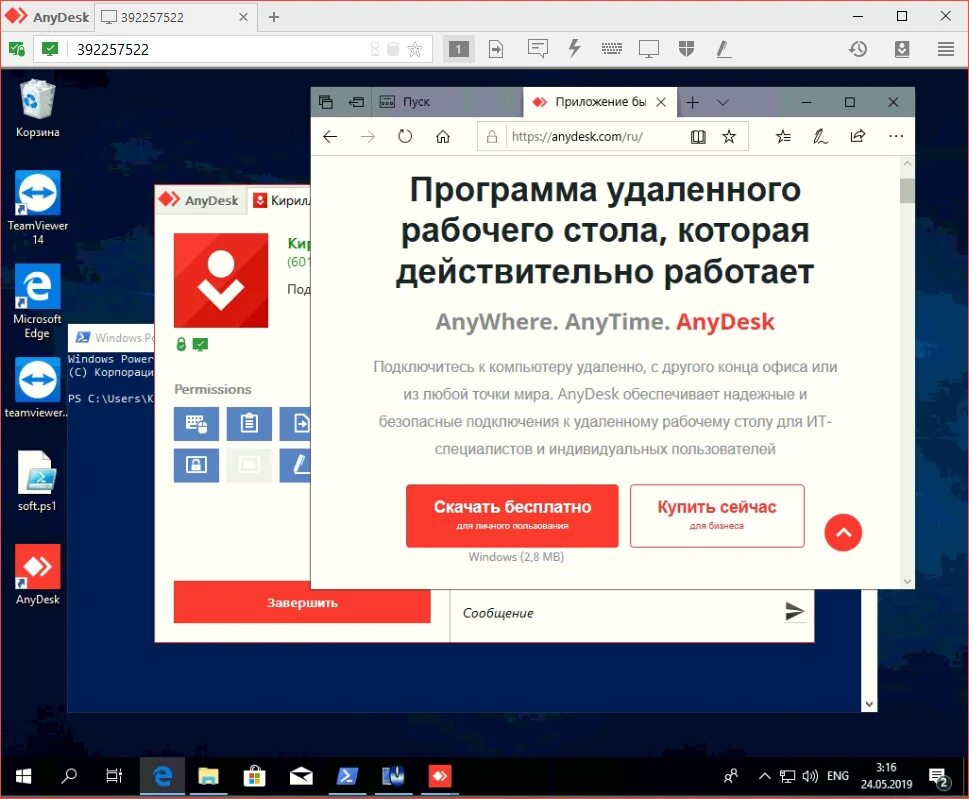
Task: Open the session history clock icon
Action: coord(858,49)
